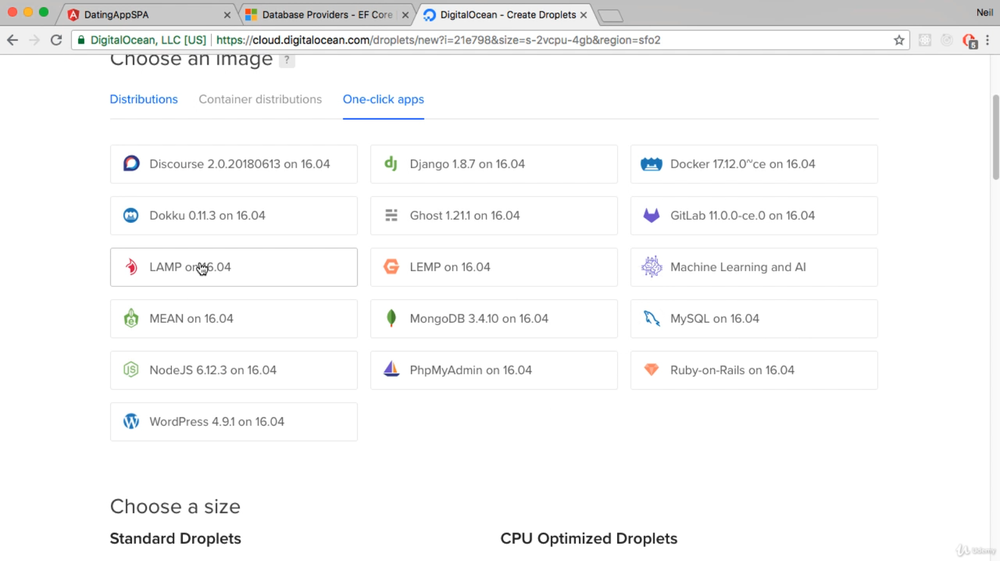Click the Ruby-on-Rails gem icon

pyautogui.click(x=651, y=370)
